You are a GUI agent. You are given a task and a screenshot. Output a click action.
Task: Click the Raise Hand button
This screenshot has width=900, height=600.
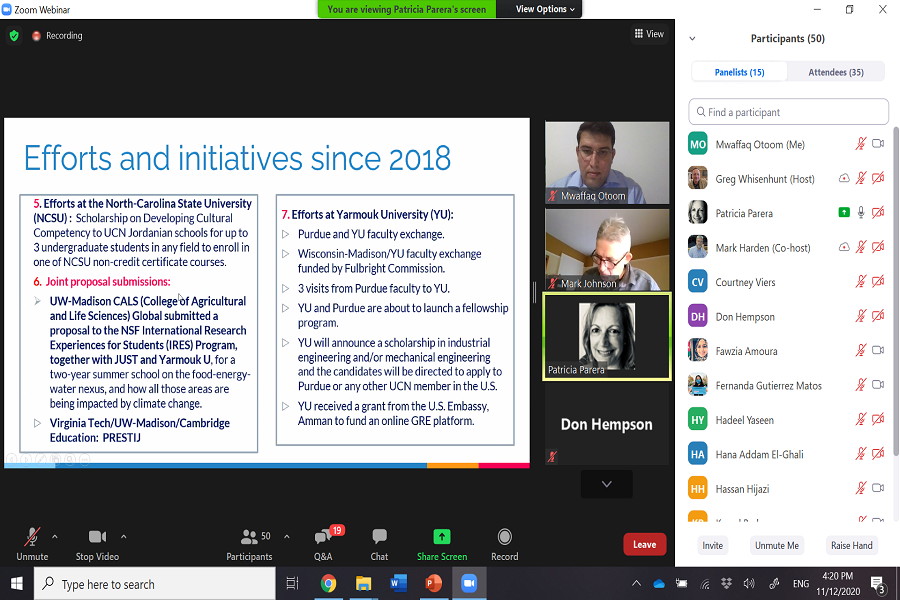pyautogui.click(x=851, y=545)
